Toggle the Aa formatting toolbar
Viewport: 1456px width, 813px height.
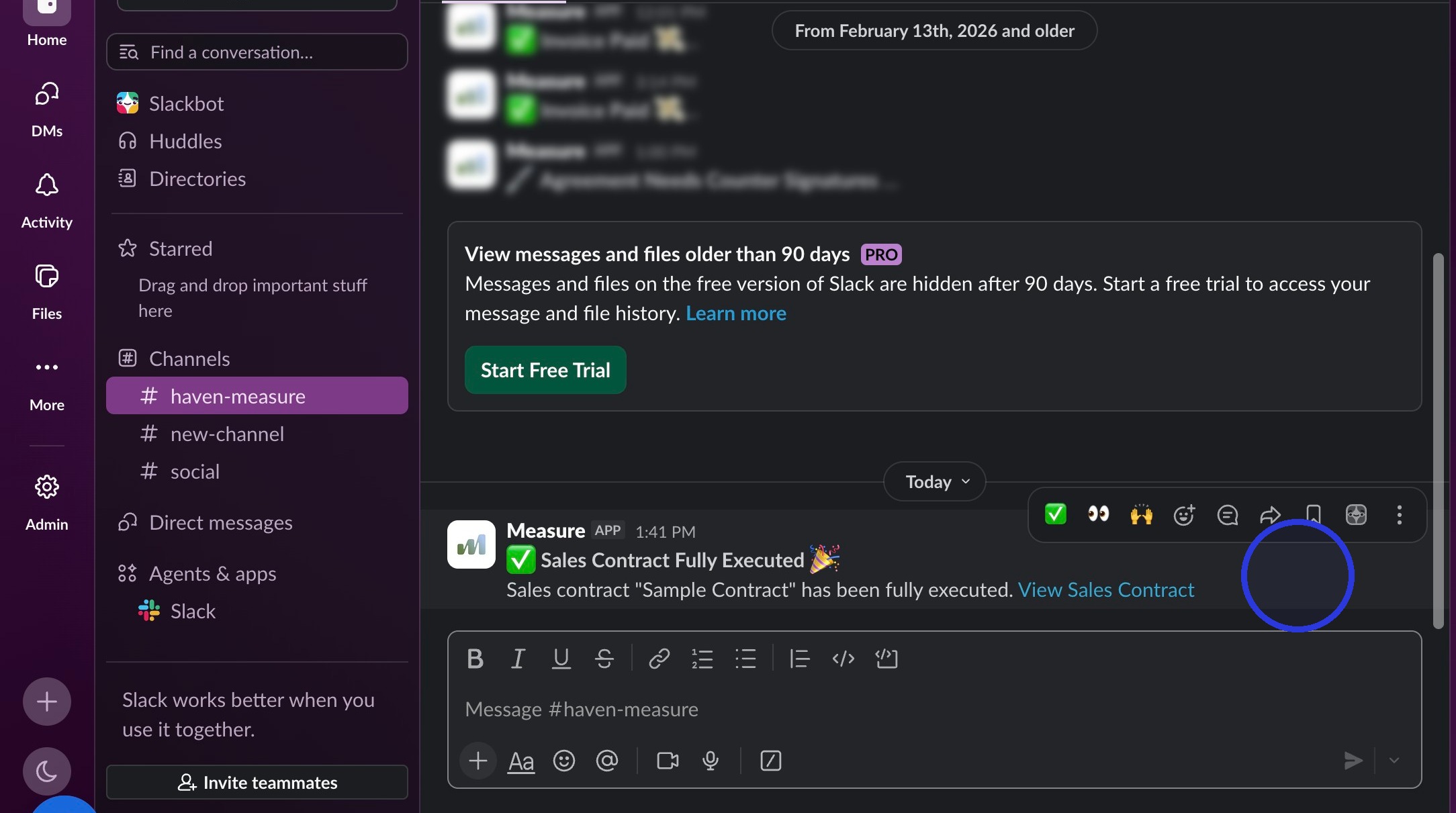(x=521, y=761)
